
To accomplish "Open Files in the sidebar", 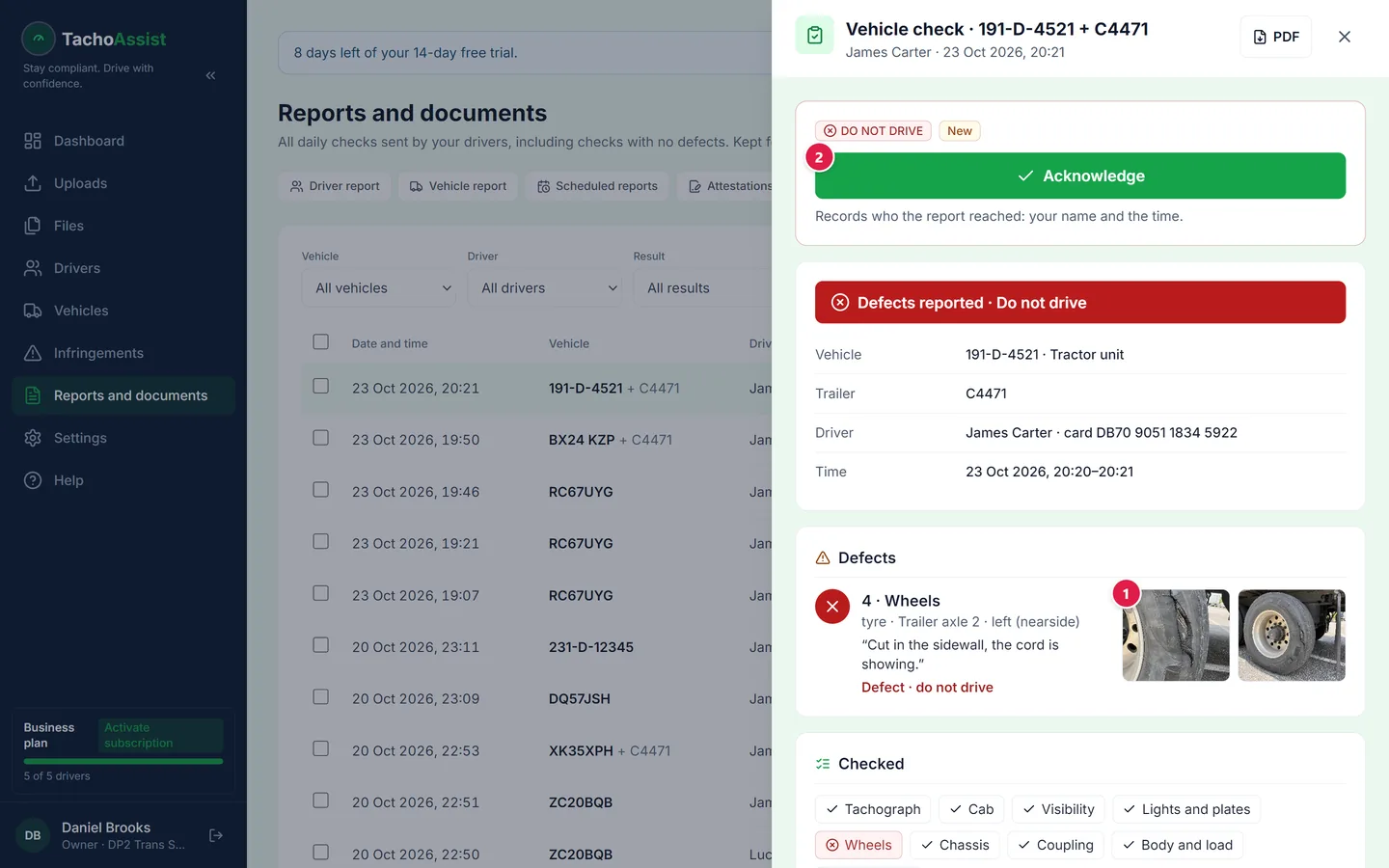I will tap(123, 226).
